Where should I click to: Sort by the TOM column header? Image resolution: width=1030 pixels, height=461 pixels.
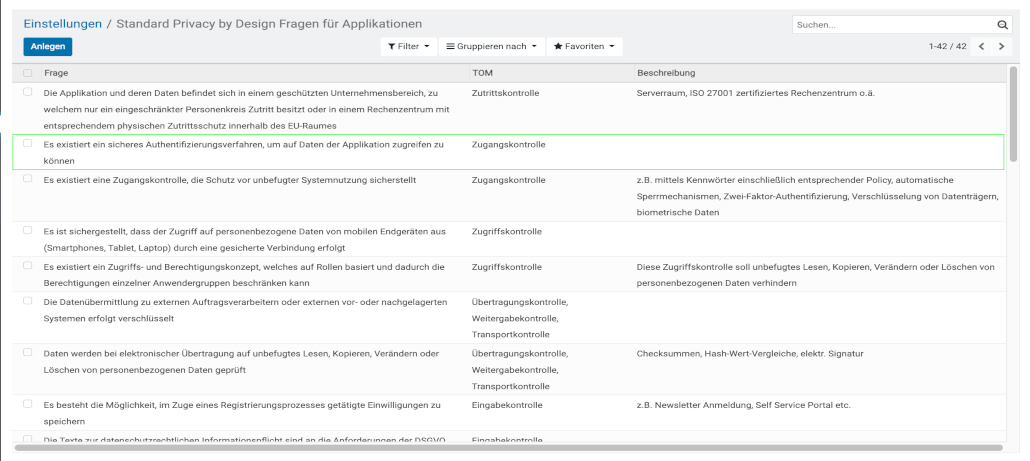[481, 73]
